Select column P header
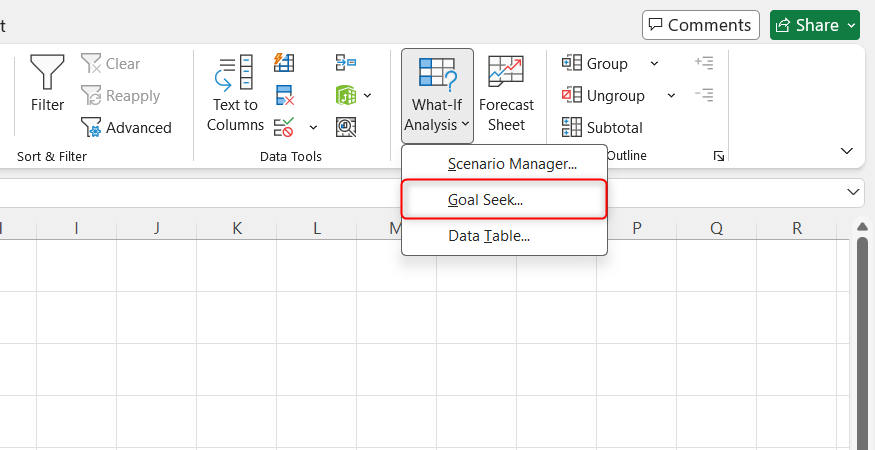The width and height of the screenshot is (875, 450). click(x=637, y=228)
